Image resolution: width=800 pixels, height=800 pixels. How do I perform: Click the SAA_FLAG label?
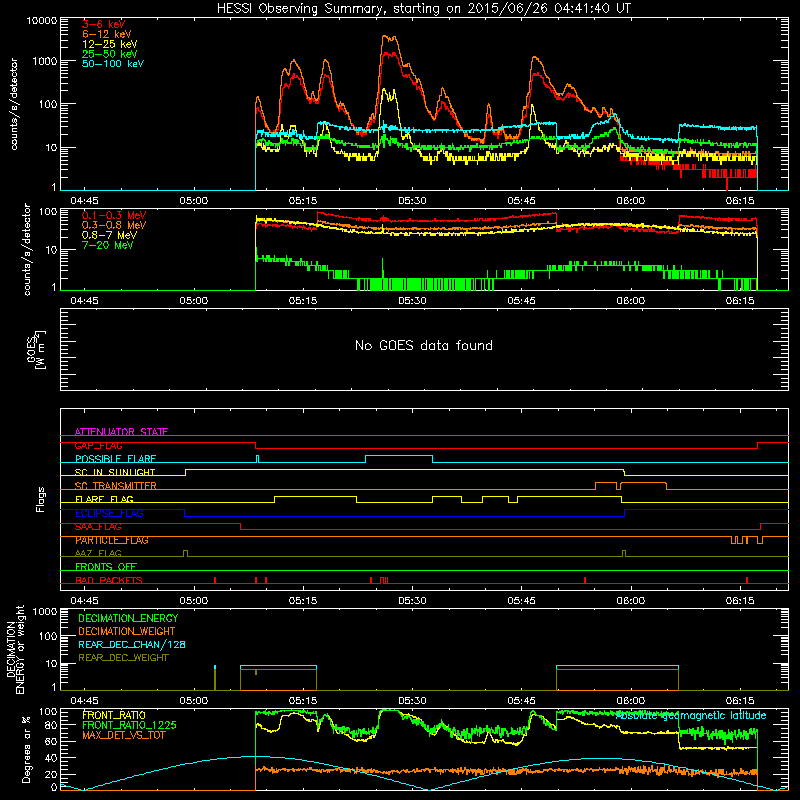[x=98, y=527]
